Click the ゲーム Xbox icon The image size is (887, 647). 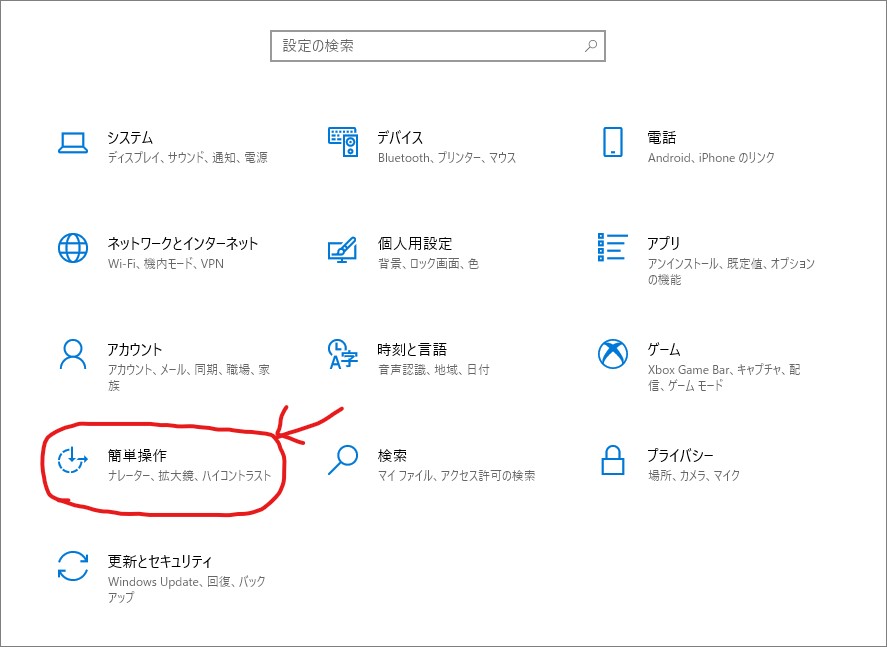click(x=613, y=354)
